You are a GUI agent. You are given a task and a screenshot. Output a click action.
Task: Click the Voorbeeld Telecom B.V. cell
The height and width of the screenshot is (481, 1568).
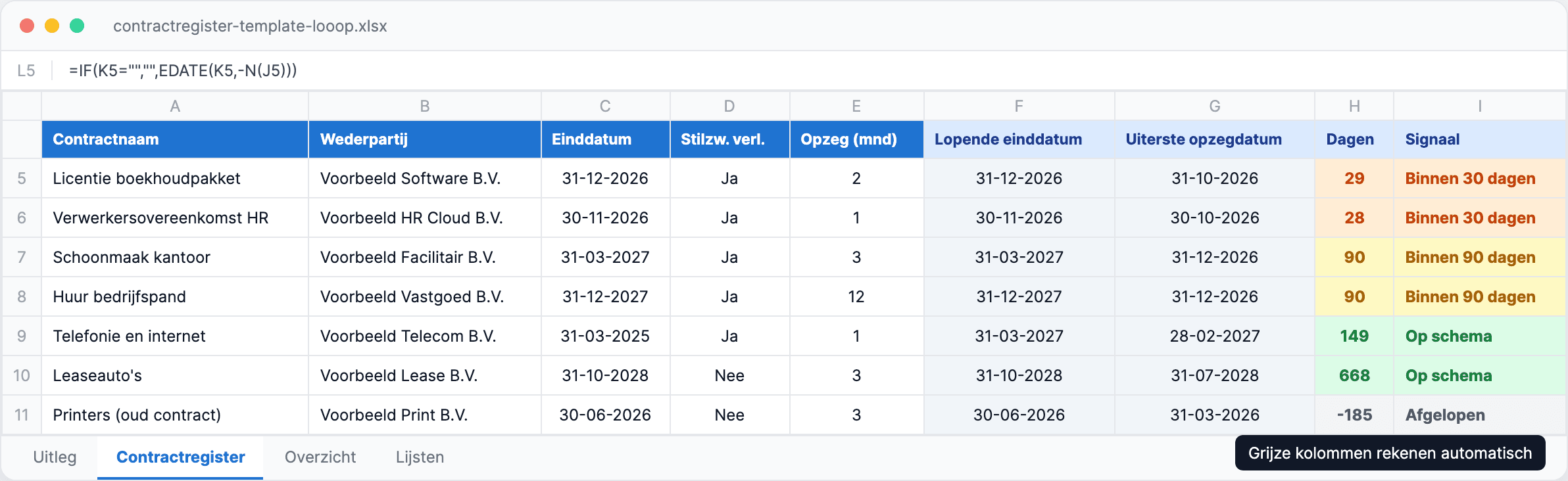pyautogui.click(x=425, y=336)
